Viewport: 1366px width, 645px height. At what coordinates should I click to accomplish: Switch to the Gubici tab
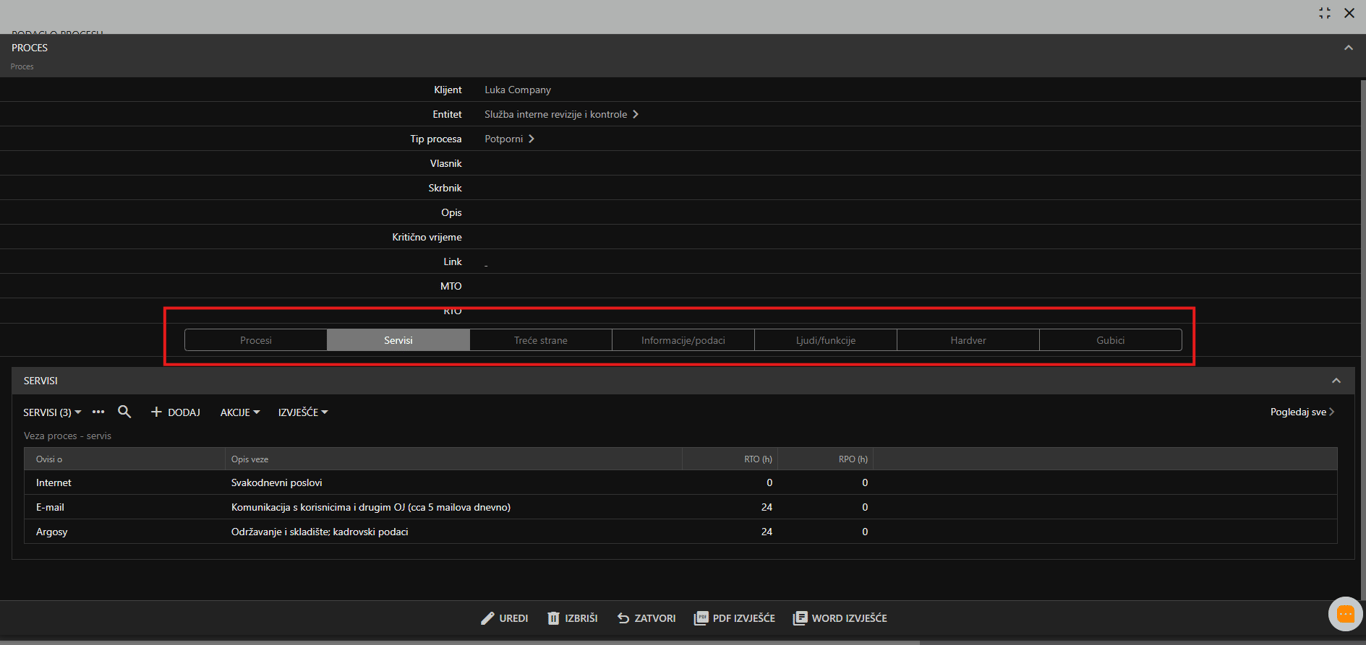[1110, 340]
